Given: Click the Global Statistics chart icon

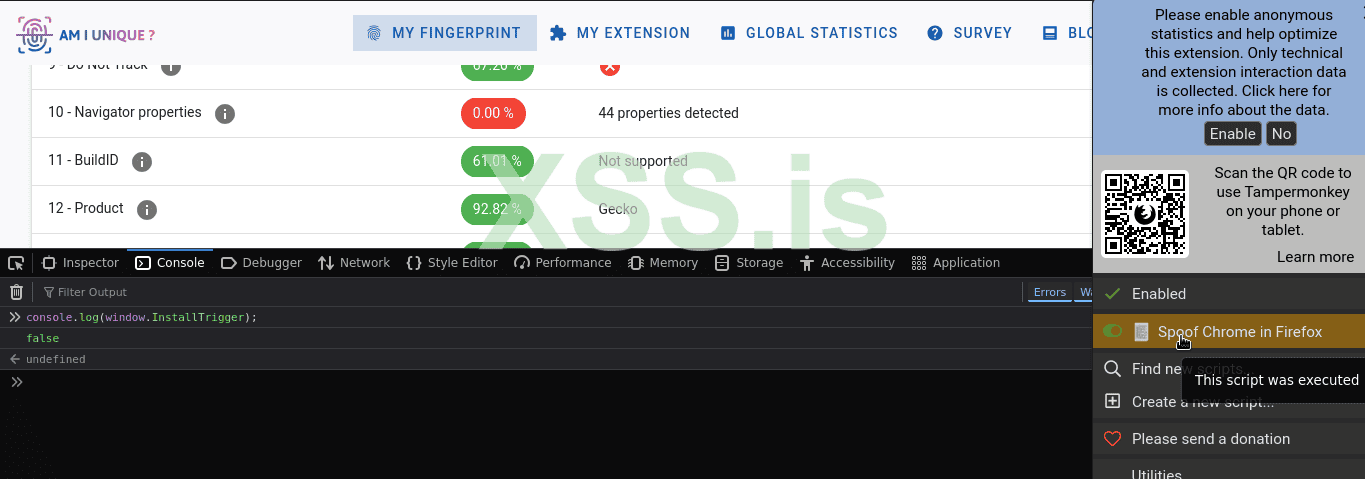Looking at the screenshot, I should (728, 33).
